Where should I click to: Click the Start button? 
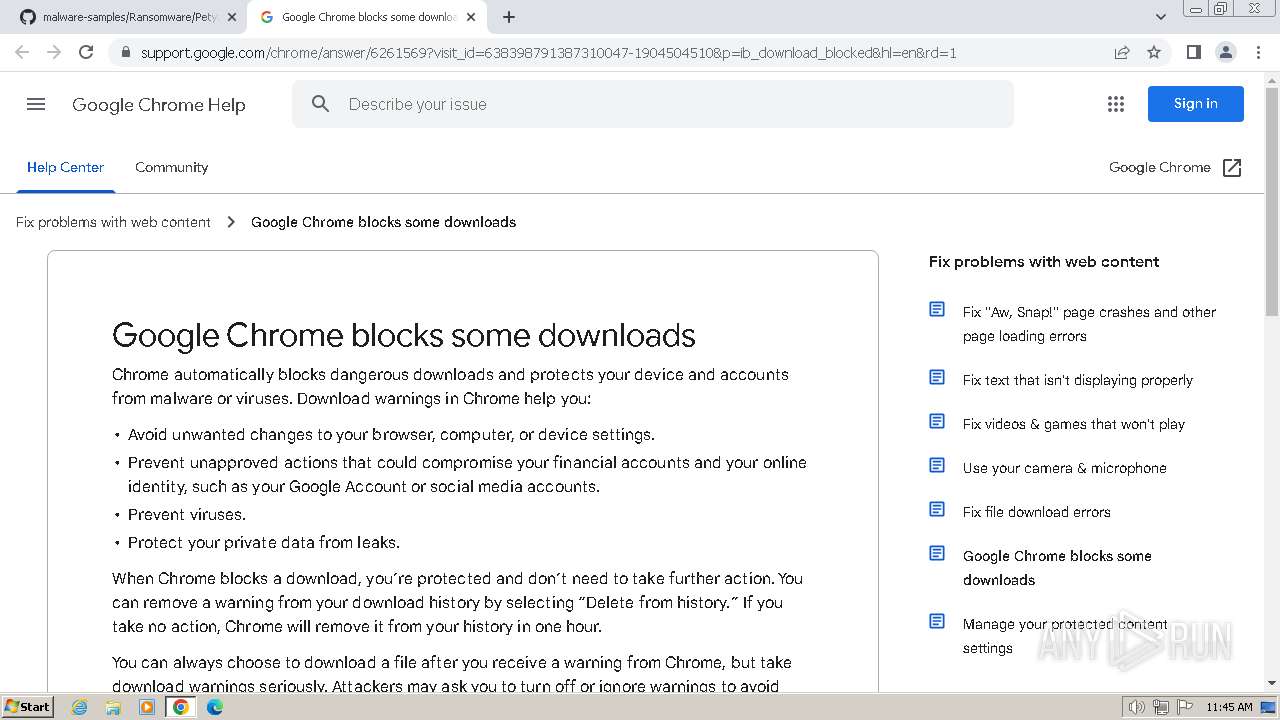tap(28, 707)
